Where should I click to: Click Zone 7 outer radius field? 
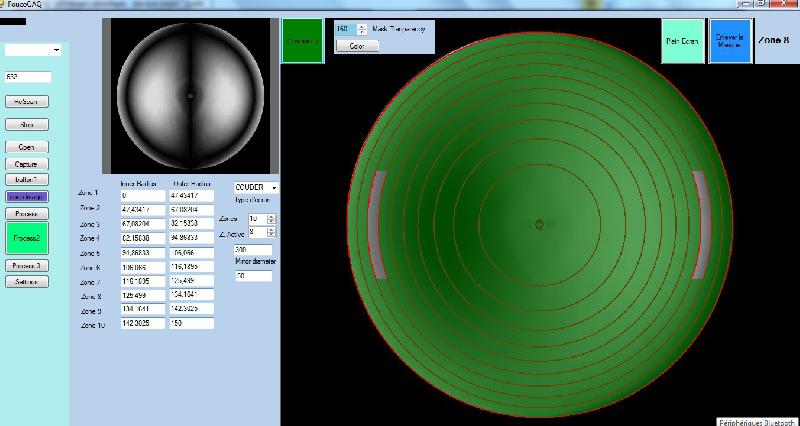point(192,281)
